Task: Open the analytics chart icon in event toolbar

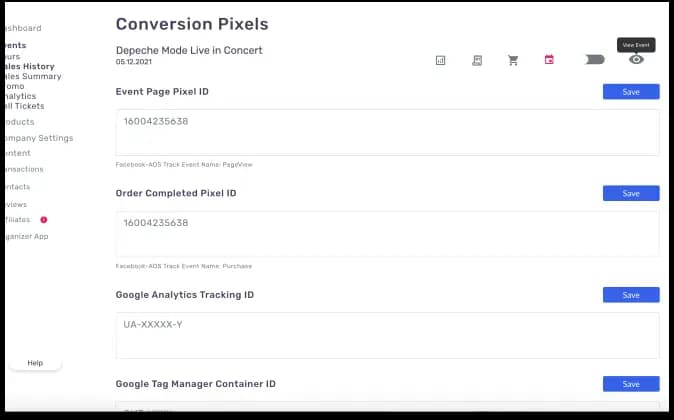Action: pos(440,60)
